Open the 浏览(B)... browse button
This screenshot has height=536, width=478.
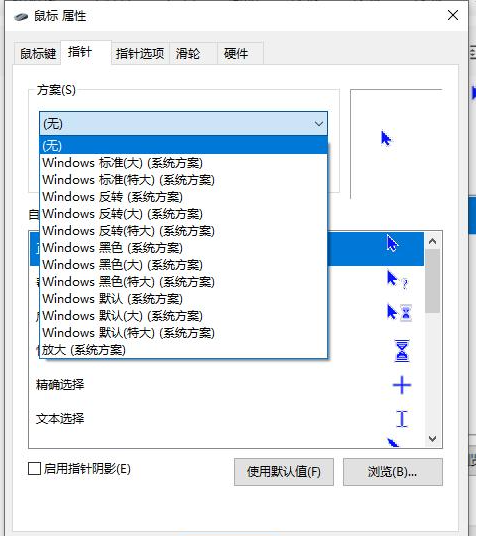tap(393, 472)
